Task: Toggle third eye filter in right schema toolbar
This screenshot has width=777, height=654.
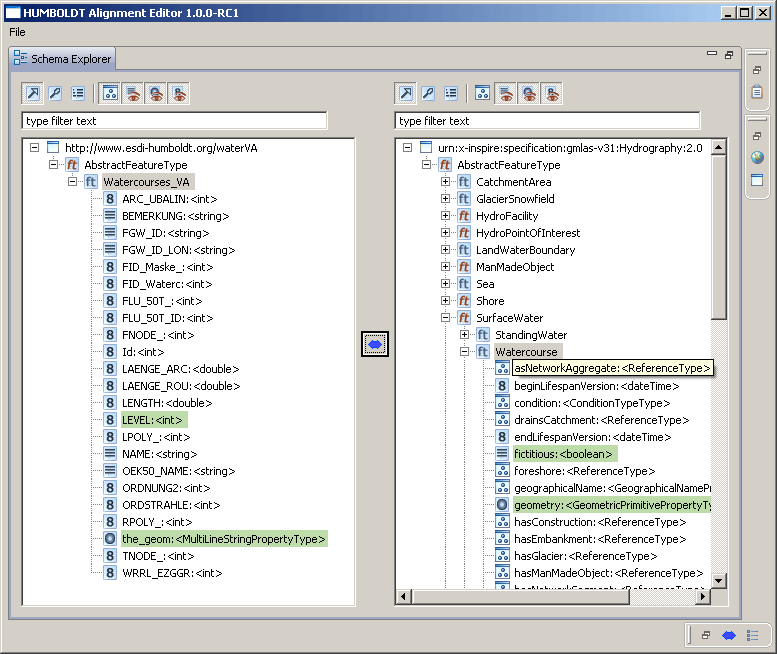Action: click(x=552, y=93)
